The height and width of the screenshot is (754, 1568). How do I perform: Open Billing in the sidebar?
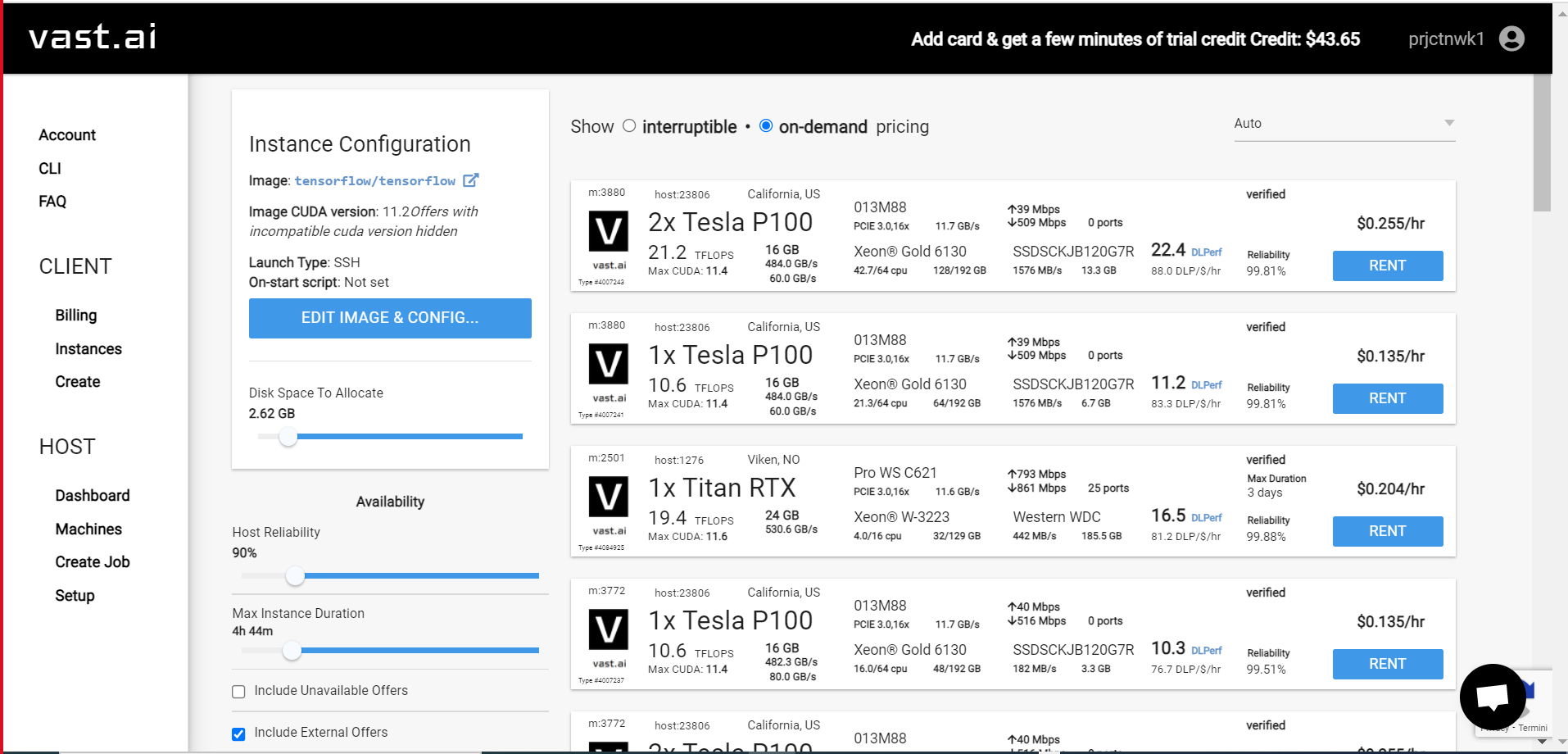pyautogui.click(x=76, y=316)
